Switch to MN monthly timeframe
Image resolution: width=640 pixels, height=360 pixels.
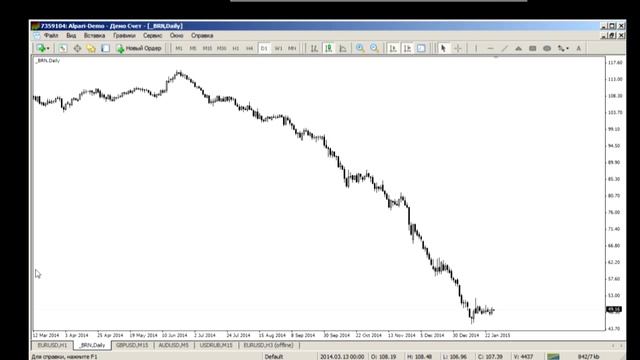tap(292, 48)
